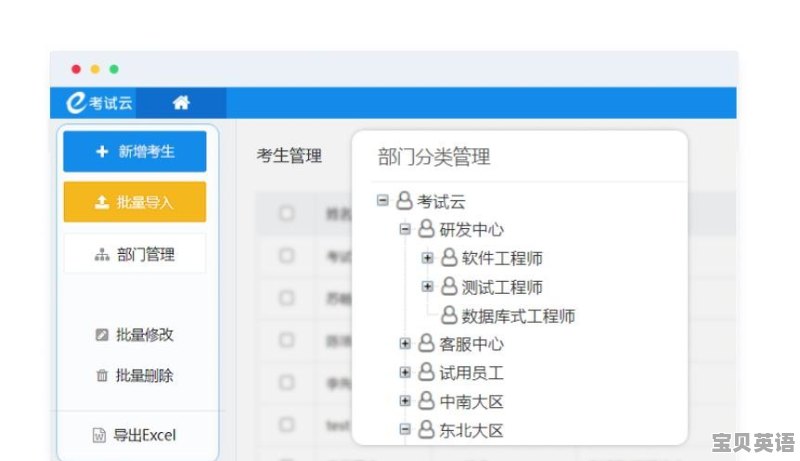Select the 客服中心 department label
The image size is (800, 461).
[471, 344]
